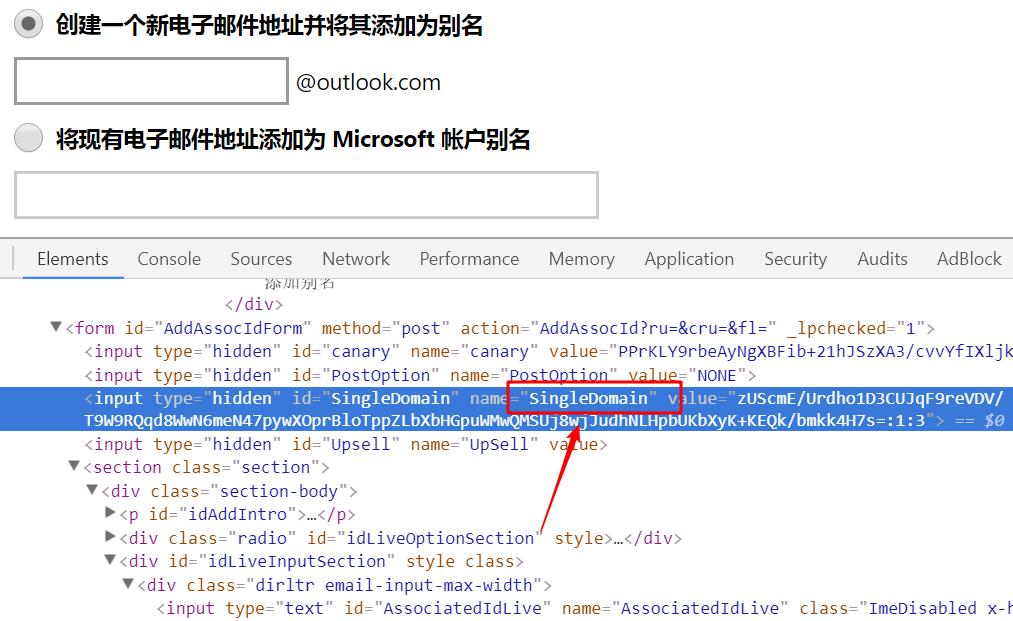Image resolution: width=1013 pixels, height=621 pixels.
Task: Switch to the Console tab
Action: coord(169,259)
